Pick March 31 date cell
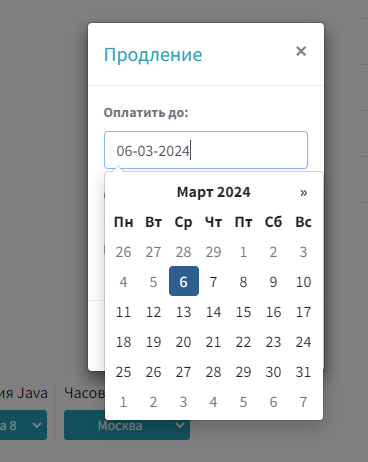 pos(303,372)
